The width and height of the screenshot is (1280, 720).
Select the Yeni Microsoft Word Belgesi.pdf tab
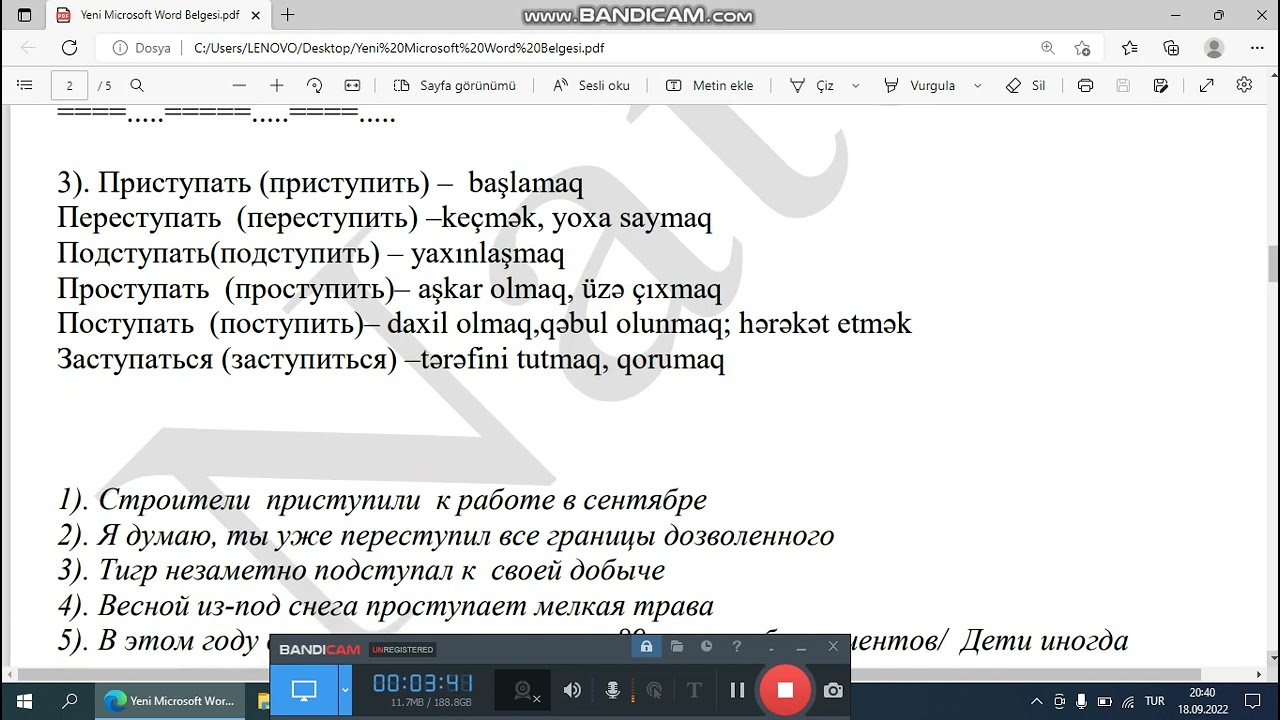157,15
